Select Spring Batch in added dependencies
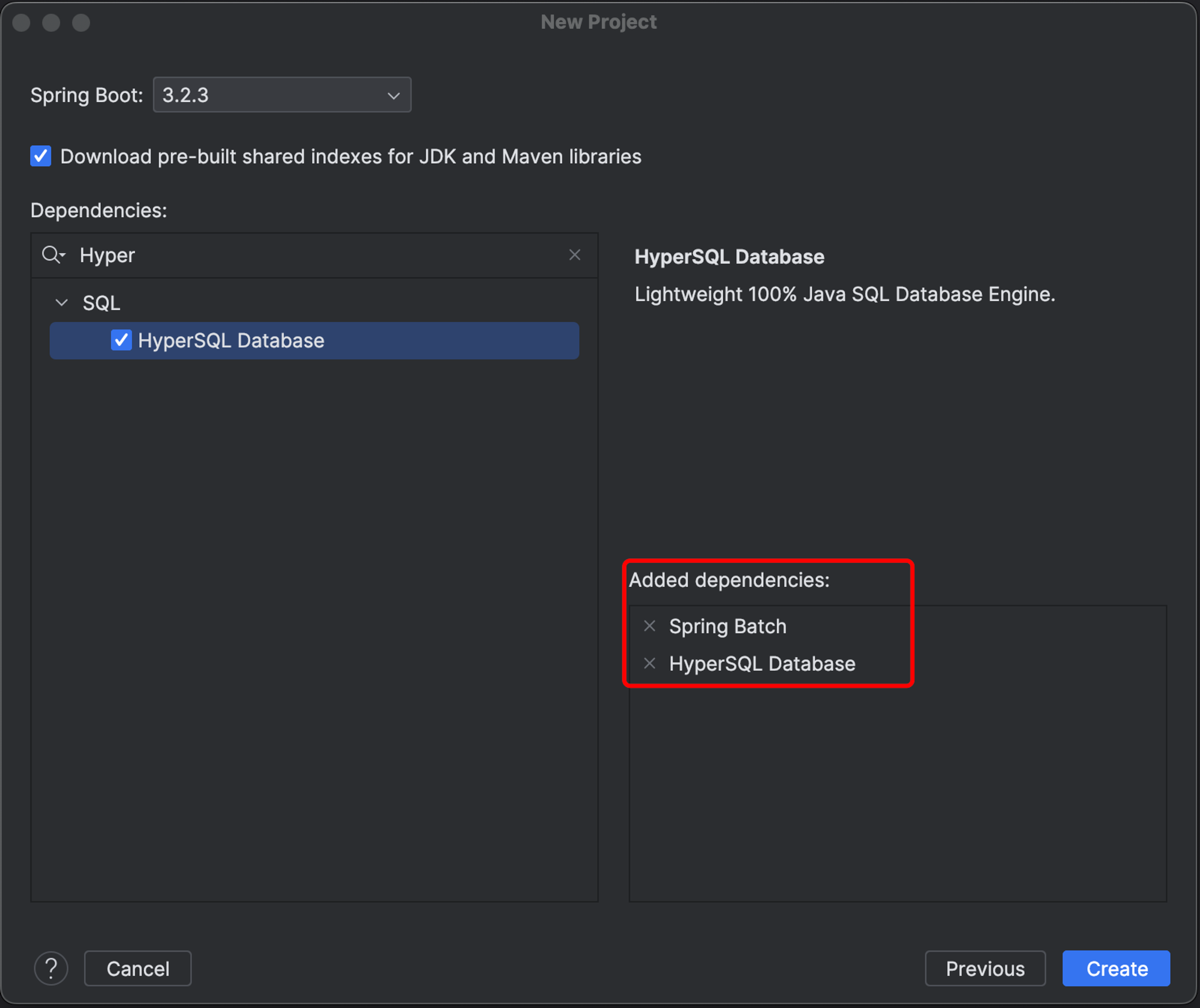Image resolution: width=1200 pixels, height=1008 pixels. tap(727, 626)
